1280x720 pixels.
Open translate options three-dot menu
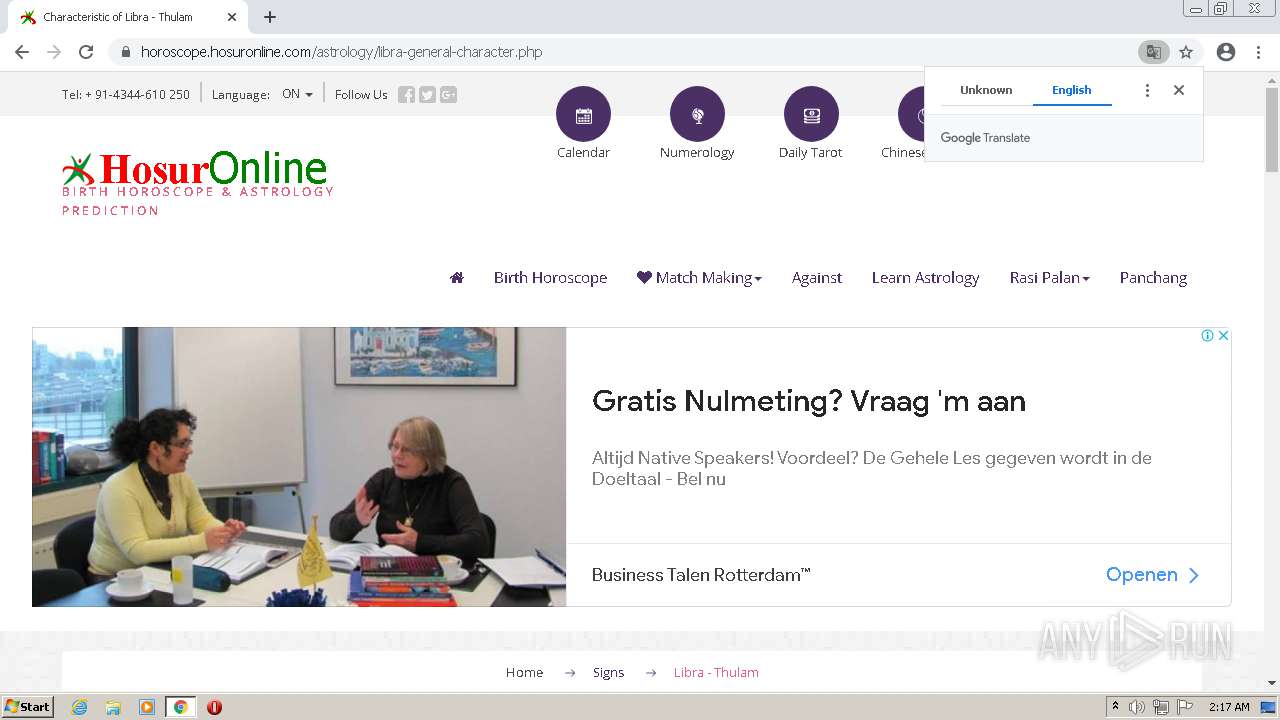coord(1147,90)
